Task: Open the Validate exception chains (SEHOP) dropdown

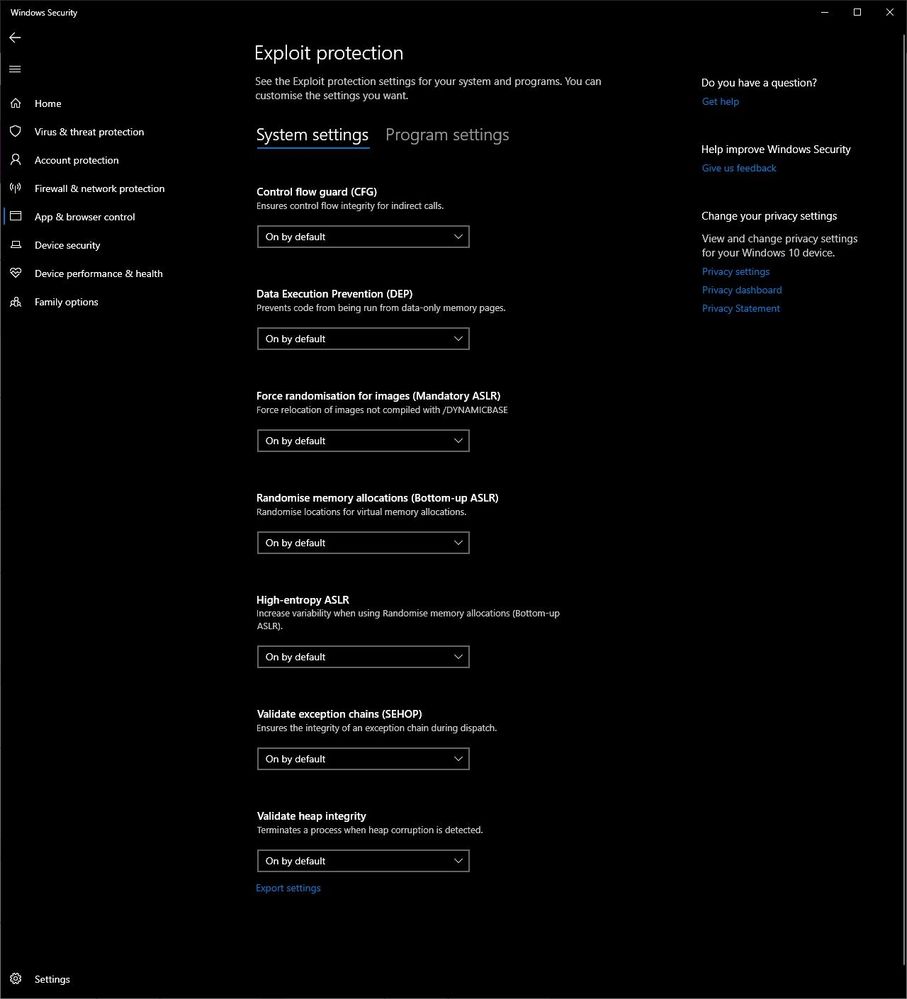Action: (x=363, y=758)
